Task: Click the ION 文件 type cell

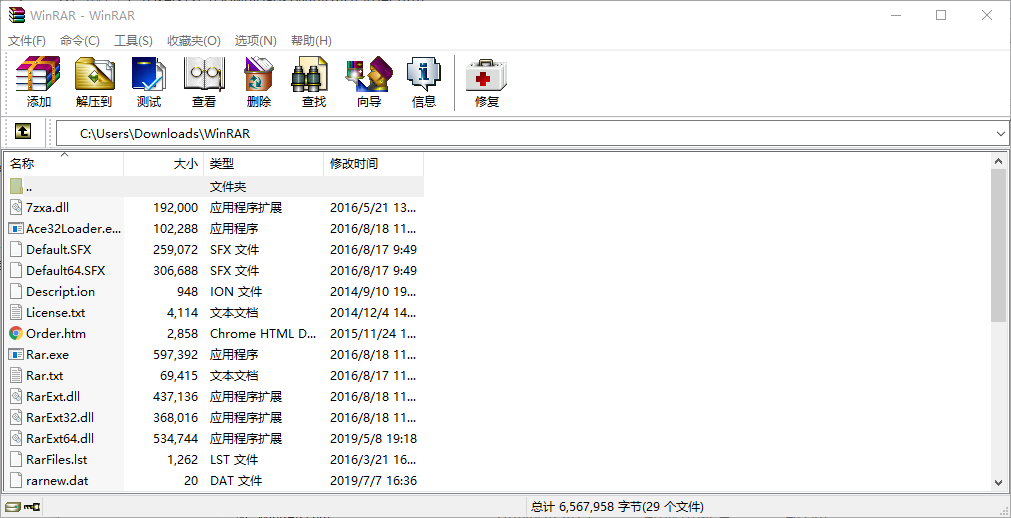Action: [x=236, y=292]
